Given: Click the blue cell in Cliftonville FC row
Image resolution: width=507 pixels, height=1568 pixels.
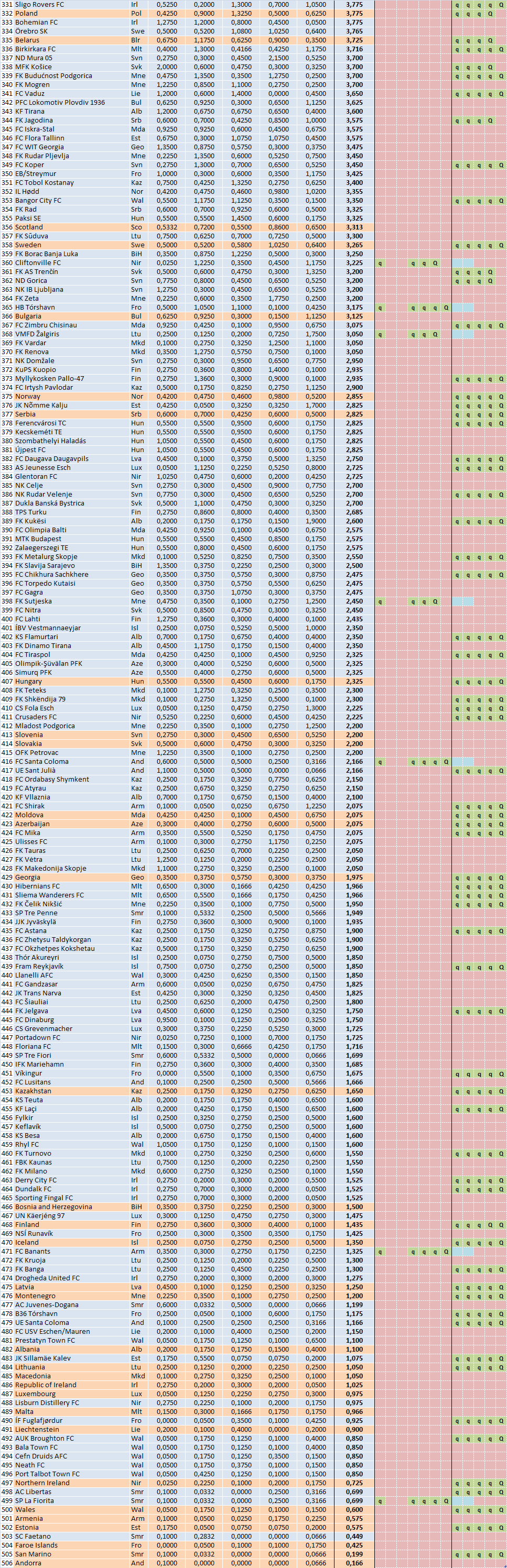Looking at the screenshot, I should tap(462, 263).
